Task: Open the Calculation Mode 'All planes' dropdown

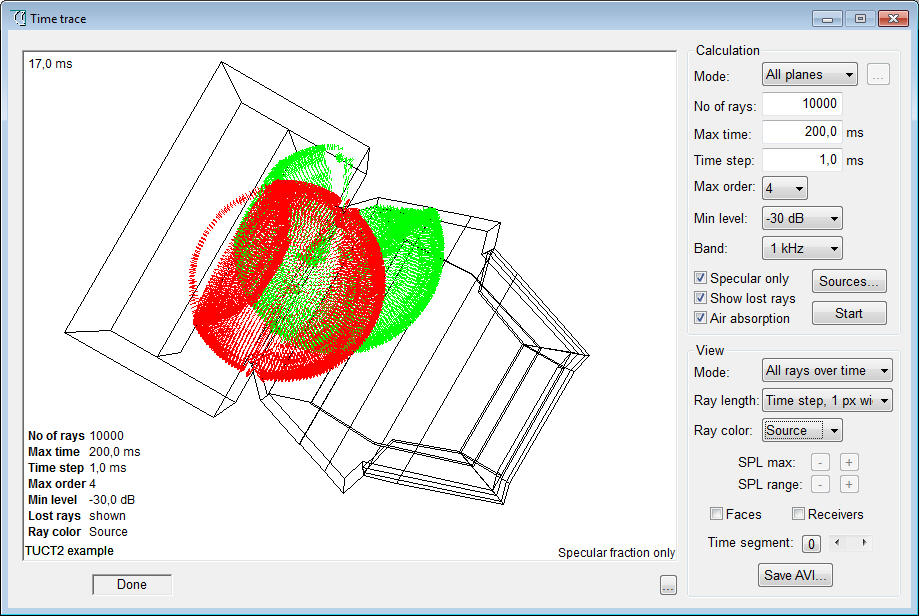Action: coord(809,74)
